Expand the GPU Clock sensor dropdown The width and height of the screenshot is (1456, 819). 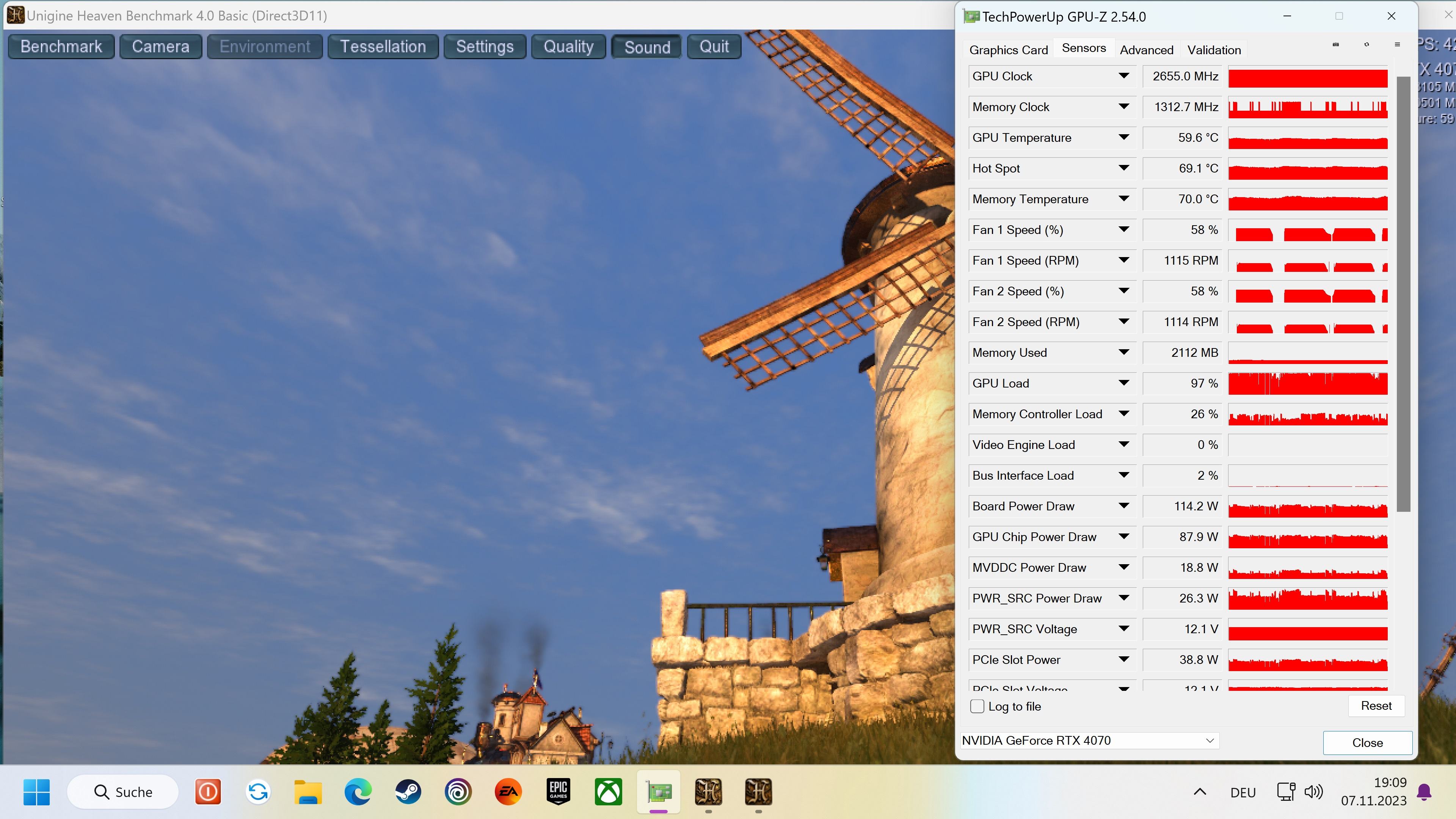click(1123, 76)
